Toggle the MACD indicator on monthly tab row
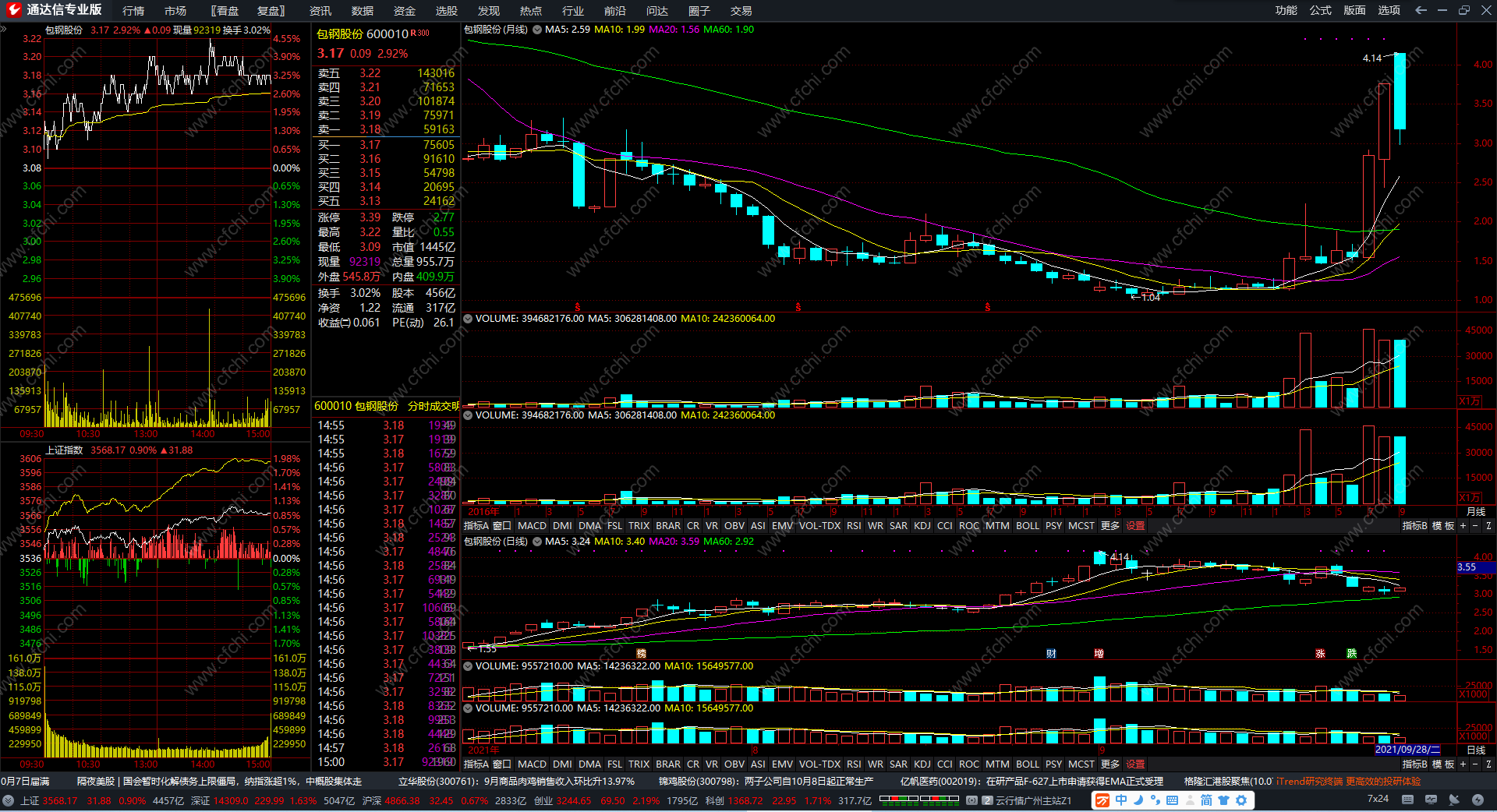Viewport: 1497px width, 812px height. [532, 526]
